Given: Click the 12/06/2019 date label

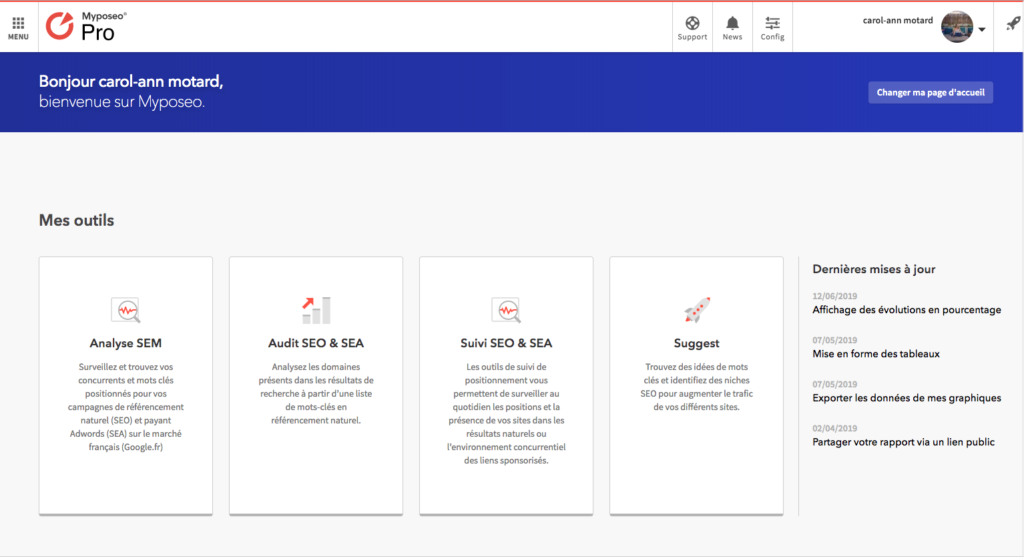Looking at the screenshot, I should pos(835,296).
